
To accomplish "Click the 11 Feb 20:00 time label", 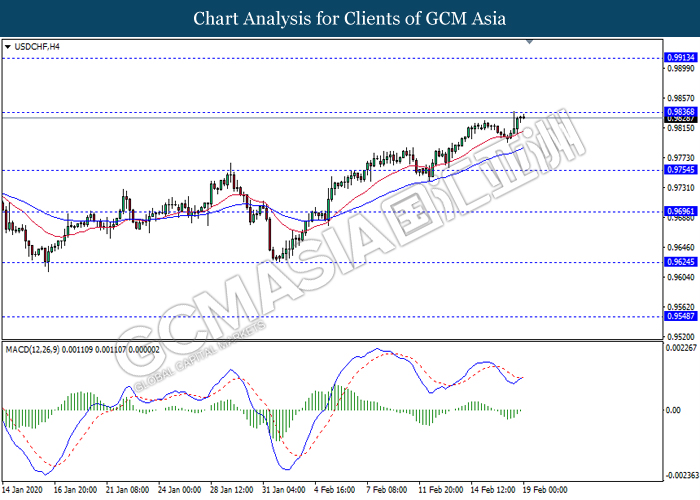I will 440,490.
